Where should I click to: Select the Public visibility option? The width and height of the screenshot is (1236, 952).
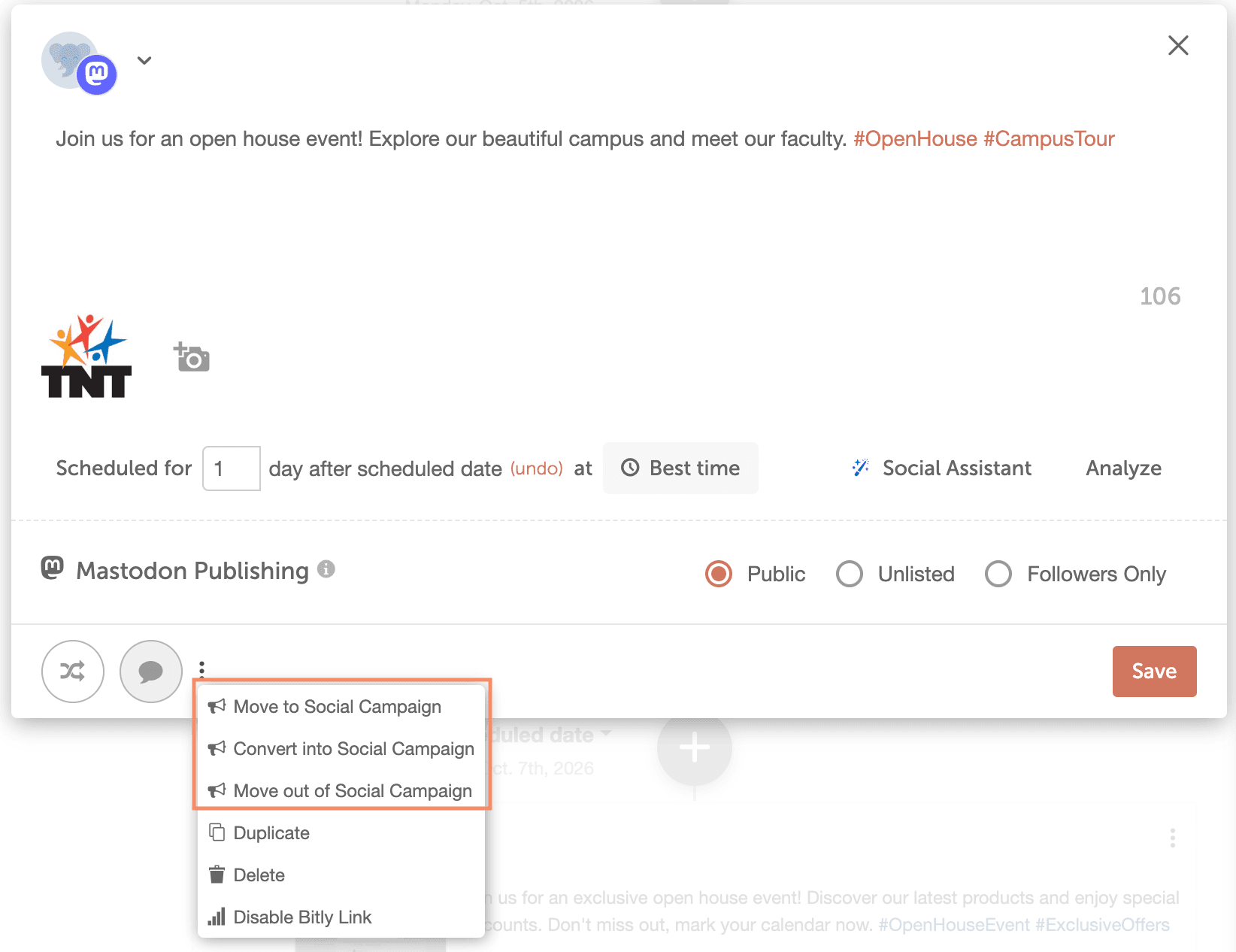pyautogui.click(x=719, y=574)
